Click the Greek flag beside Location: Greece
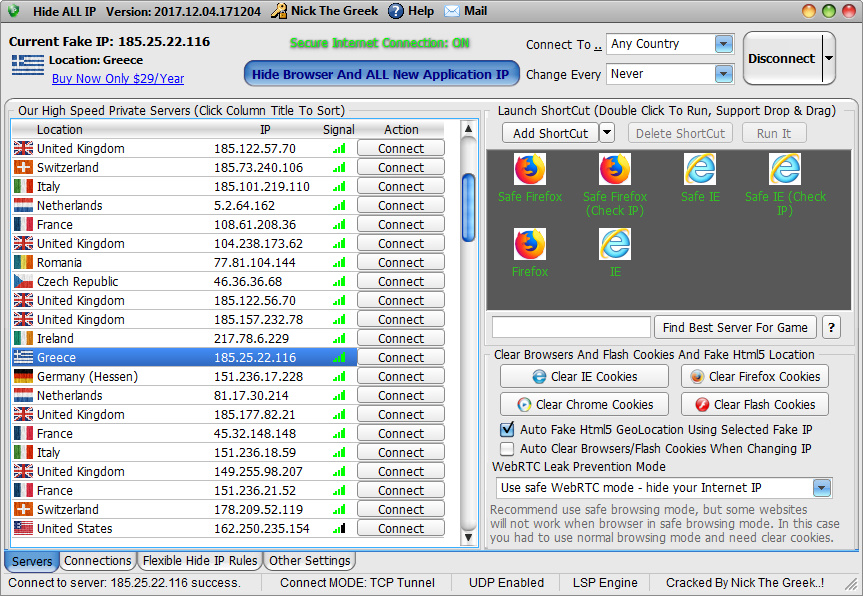 [28, 65]
